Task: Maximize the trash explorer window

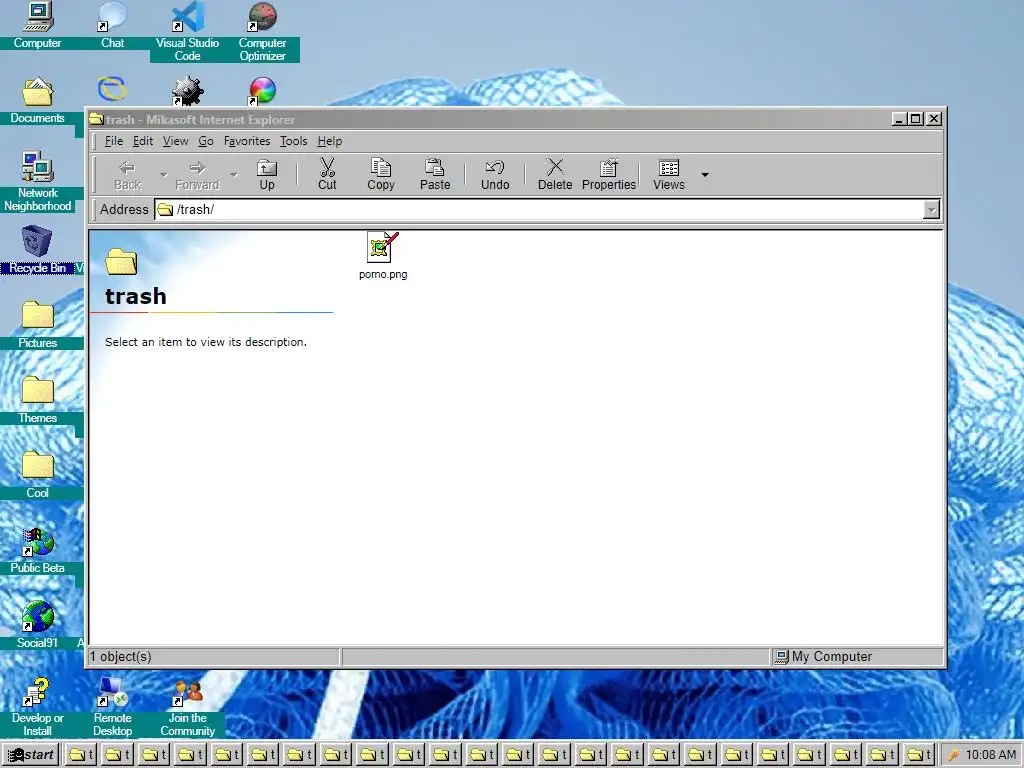Action: [x=916, y=119]
